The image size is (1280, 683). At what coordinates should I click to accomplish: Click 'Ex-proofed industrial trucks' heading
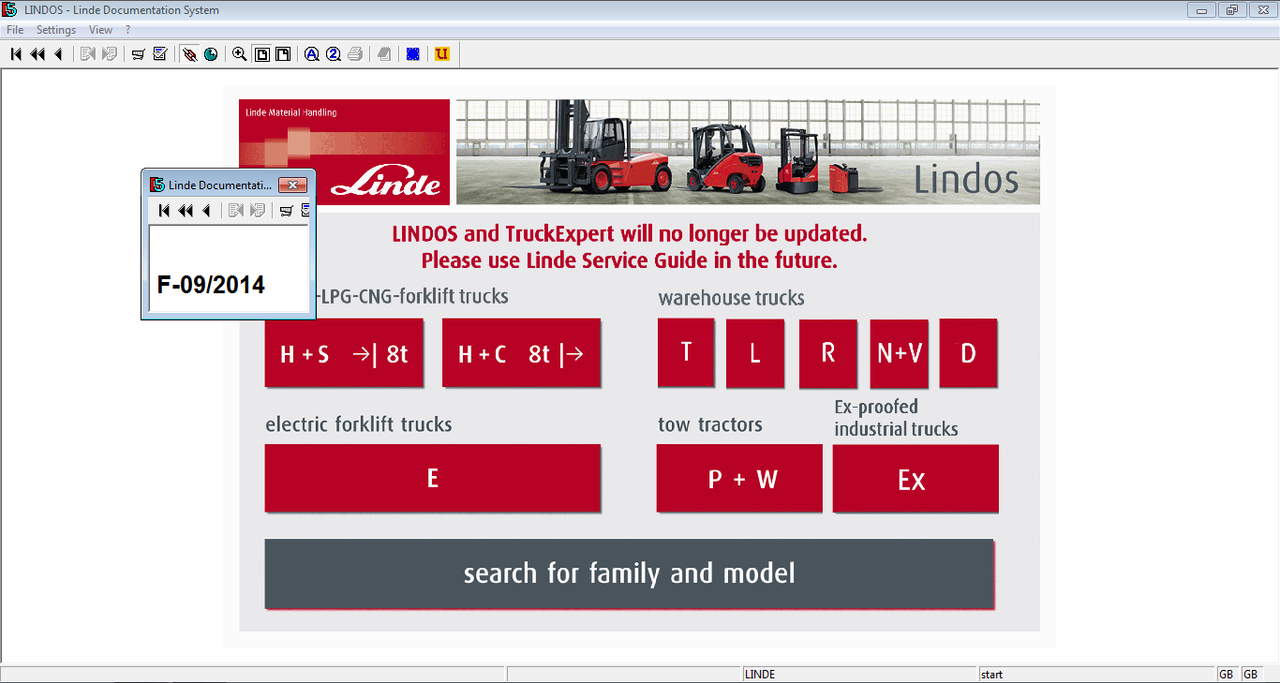coord(897,418)
